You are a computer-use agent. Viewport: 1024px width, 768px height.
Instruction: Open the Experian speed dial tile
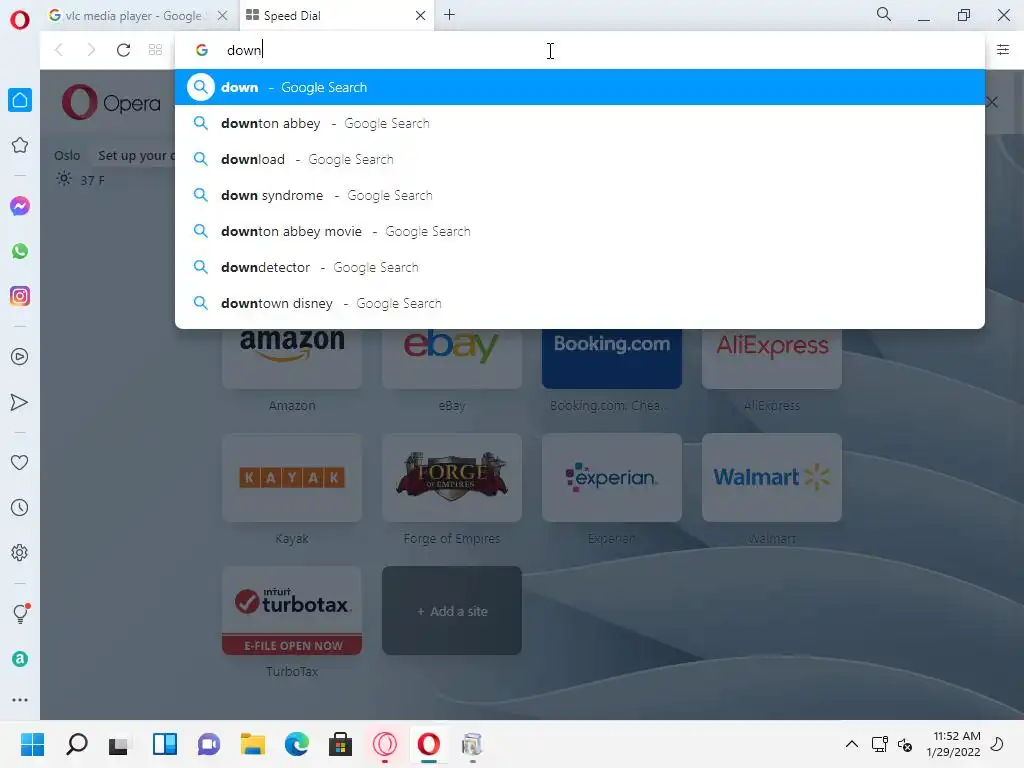tap(612, 477)
